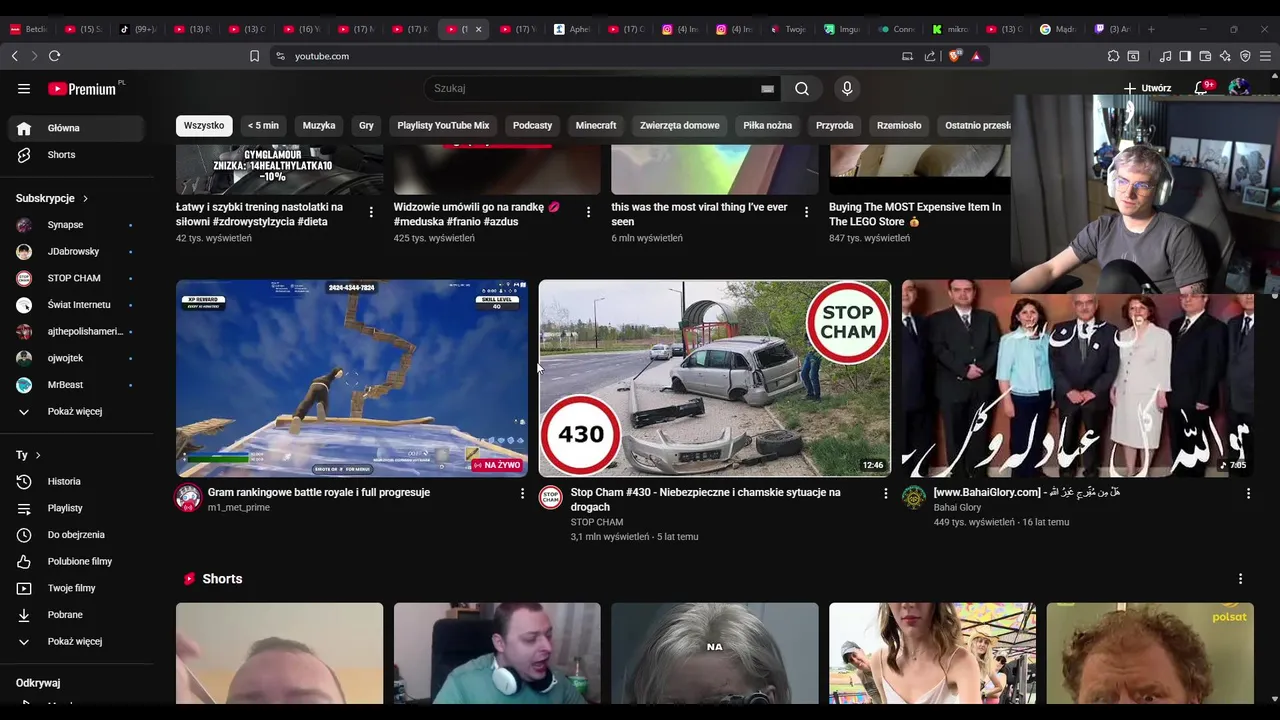Screen dimensions: 1280x720
Task: Open notifications bell with 9+ badge
Action: (1201, 88)
